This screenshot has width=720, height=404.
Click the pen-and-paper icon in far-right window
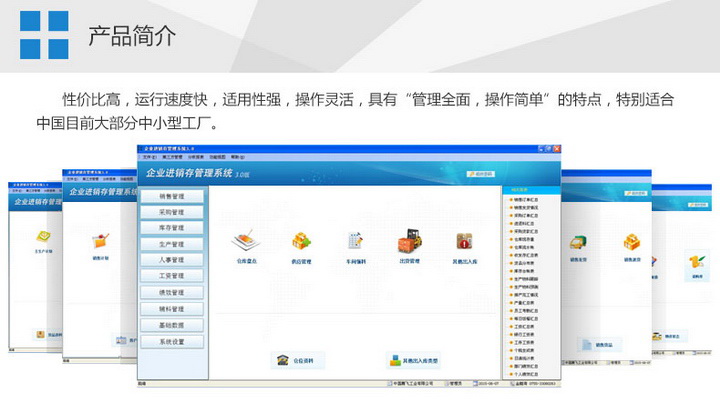pos(697,262)
